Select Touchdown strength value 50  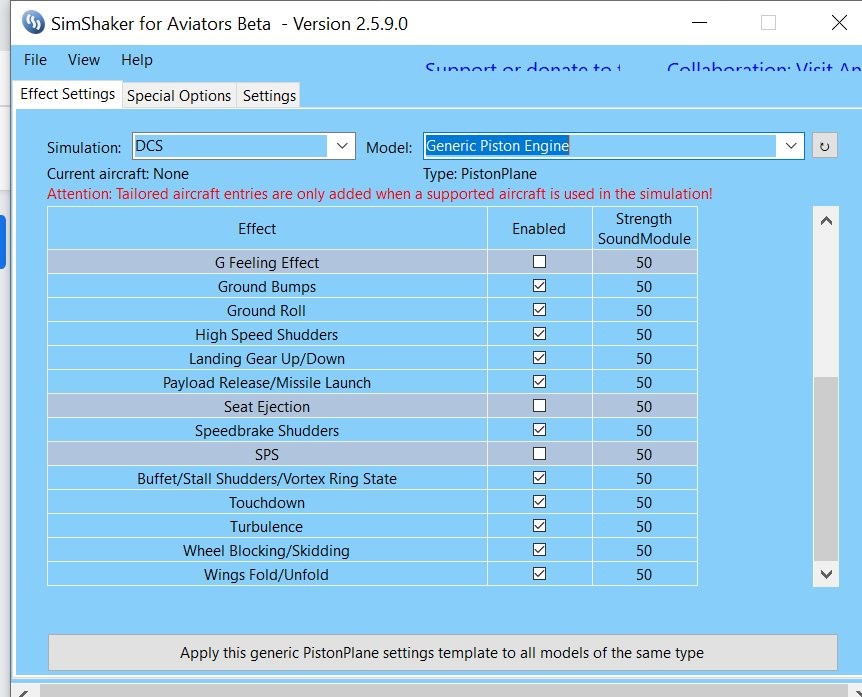[x=644, y=502]
